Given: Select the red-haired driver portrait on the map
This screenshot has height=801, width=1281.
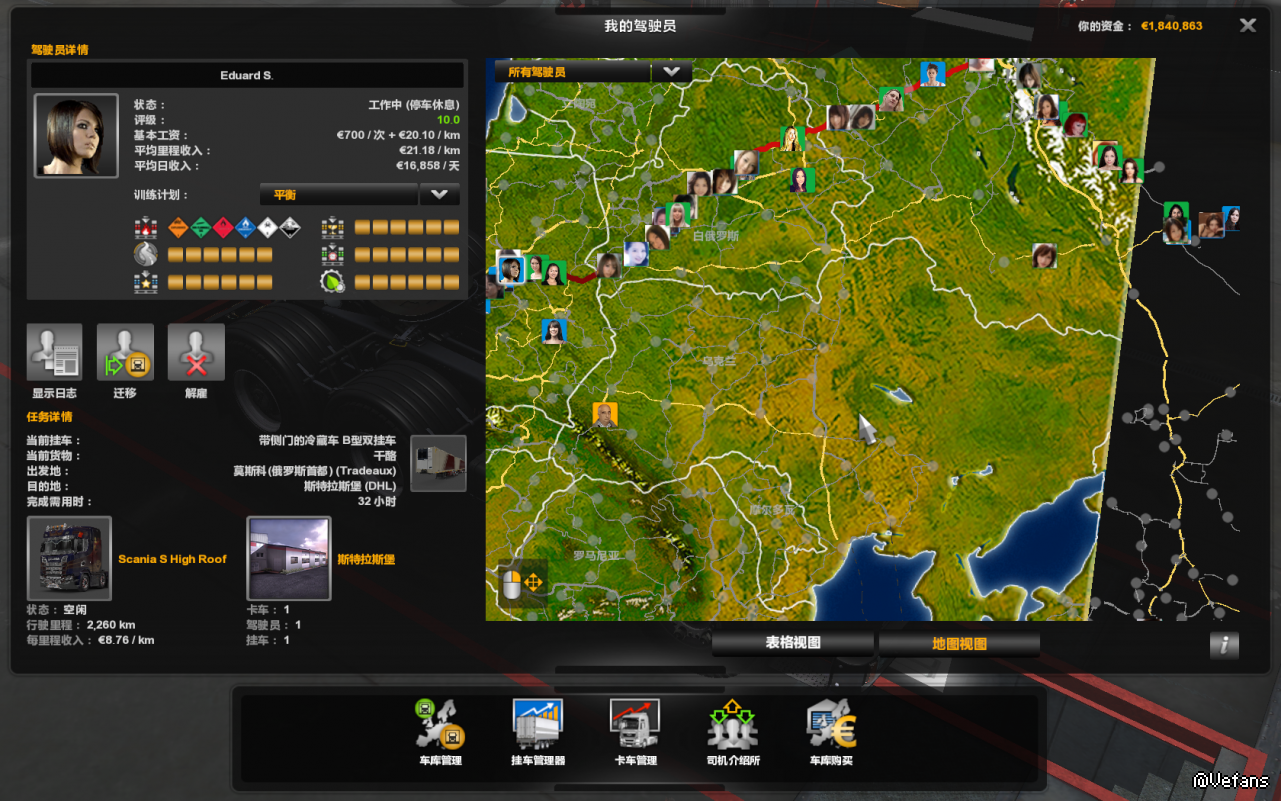Looking at the screenshot, I should 1076,125.
